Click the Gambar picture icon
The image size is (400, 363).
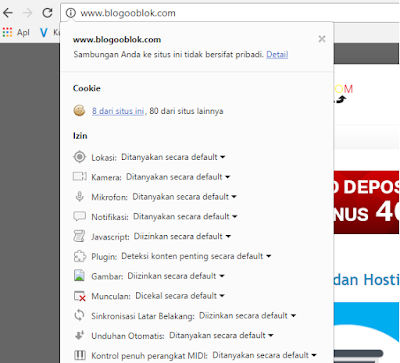tap(79, 276)
